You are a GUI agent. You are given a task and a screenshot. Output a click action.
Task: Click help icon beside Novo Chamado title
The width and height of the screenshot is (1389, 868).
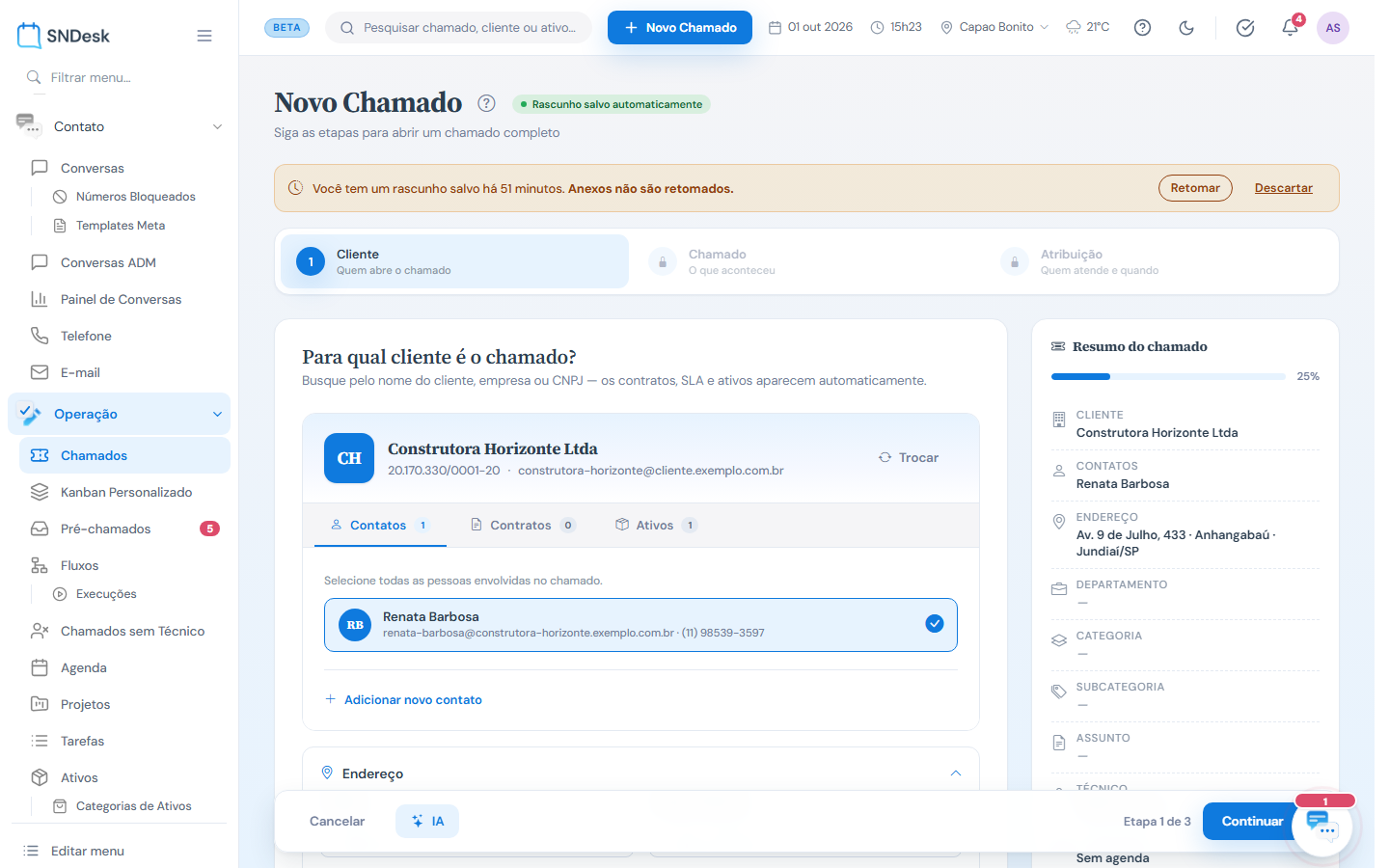487,103
